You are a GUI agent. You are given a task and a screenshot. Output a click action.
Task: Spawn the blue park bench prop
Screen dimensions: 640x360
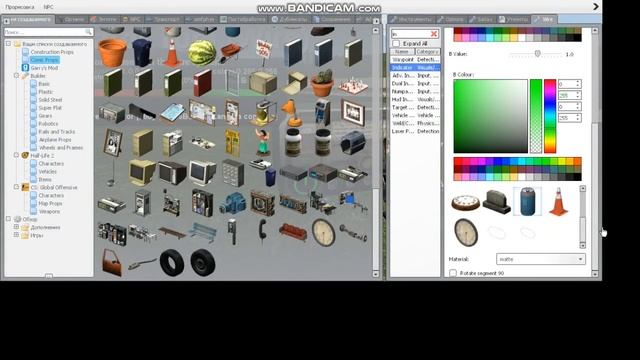click(202, 232)
